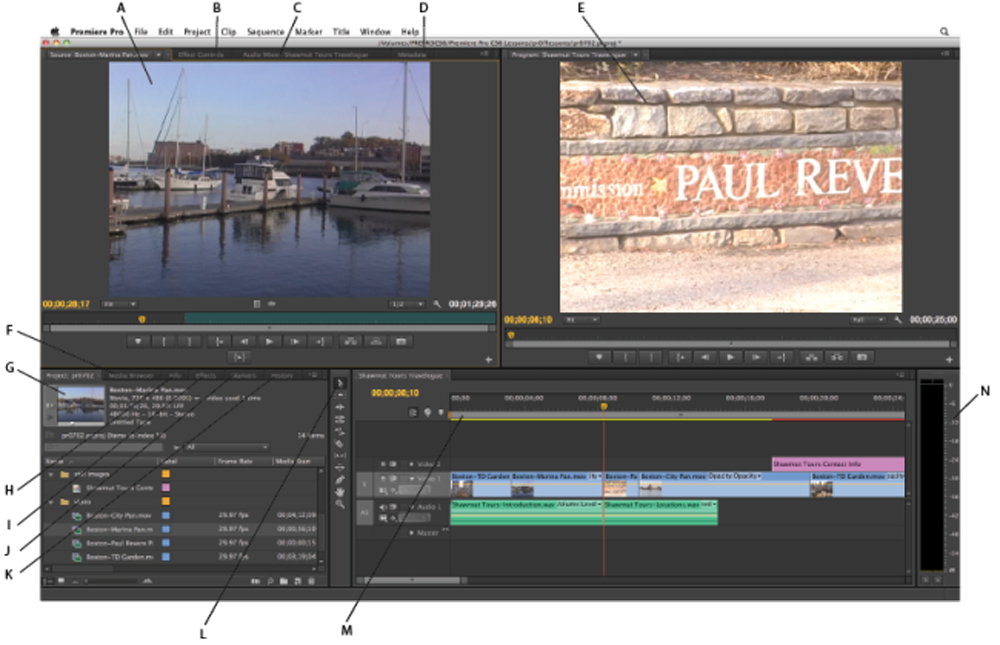The width and height of the screenshot is (1000, 645).
Task: Open Program Monitor playback resolution dropdown
Action: click(868, 320)
